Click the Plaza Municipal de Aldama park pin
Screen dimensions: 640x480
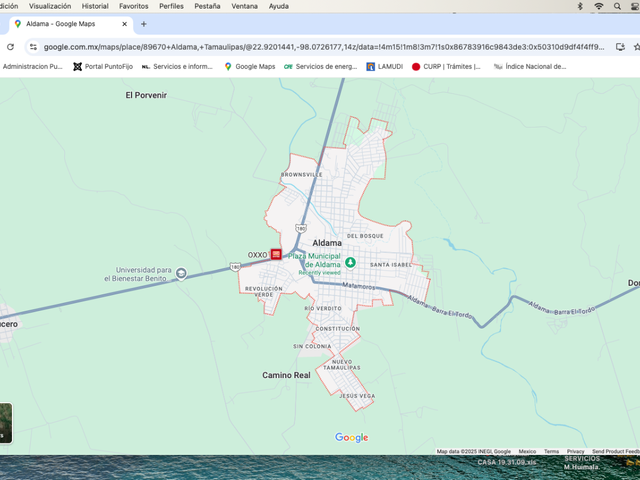pos(350,262)
